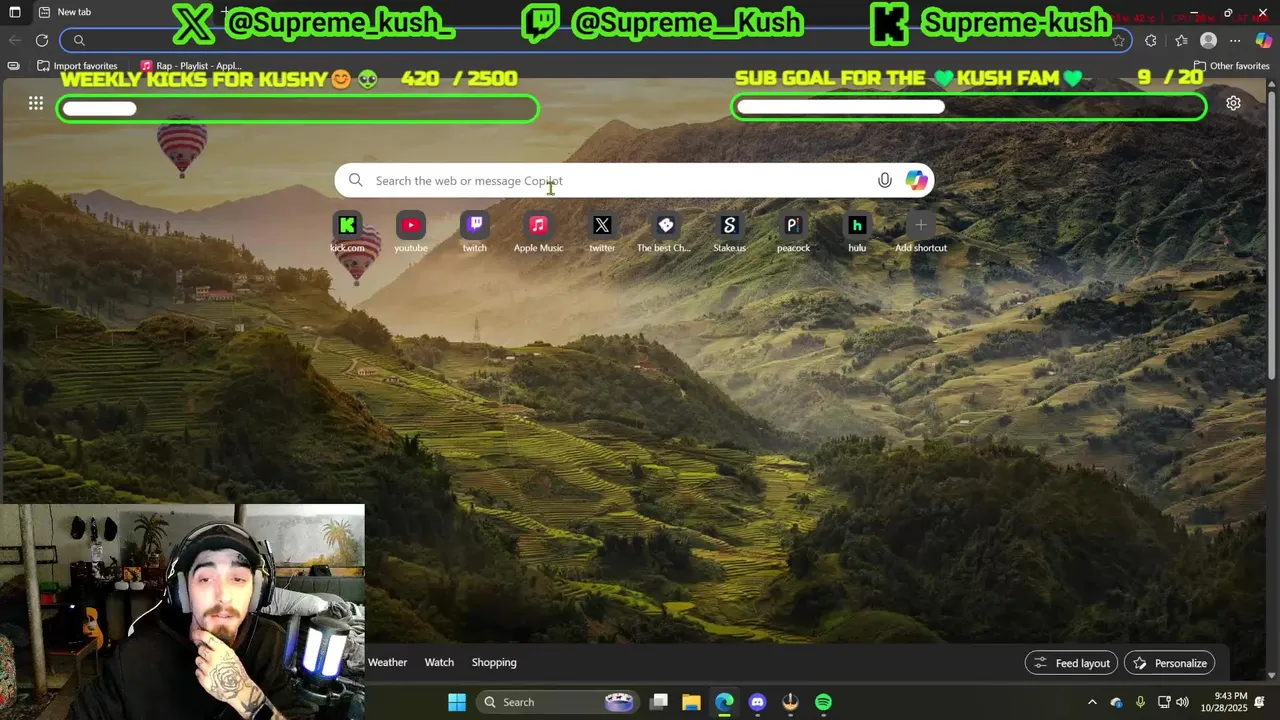The width and height of the screenshot is (1280, 720).
Task: Open the Feed layout options
Action: pos(1071,663)
